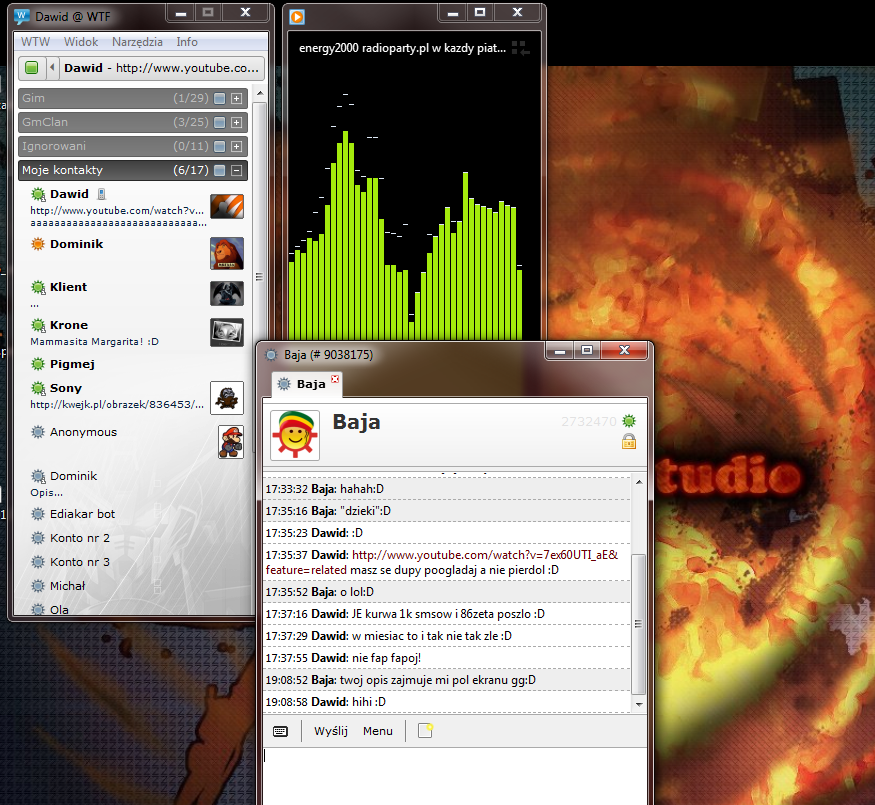The width and height of the screenshot is (875, 805).
Task: Click the padlock encryption icon in Baja header
Action: tap(629, 441)
